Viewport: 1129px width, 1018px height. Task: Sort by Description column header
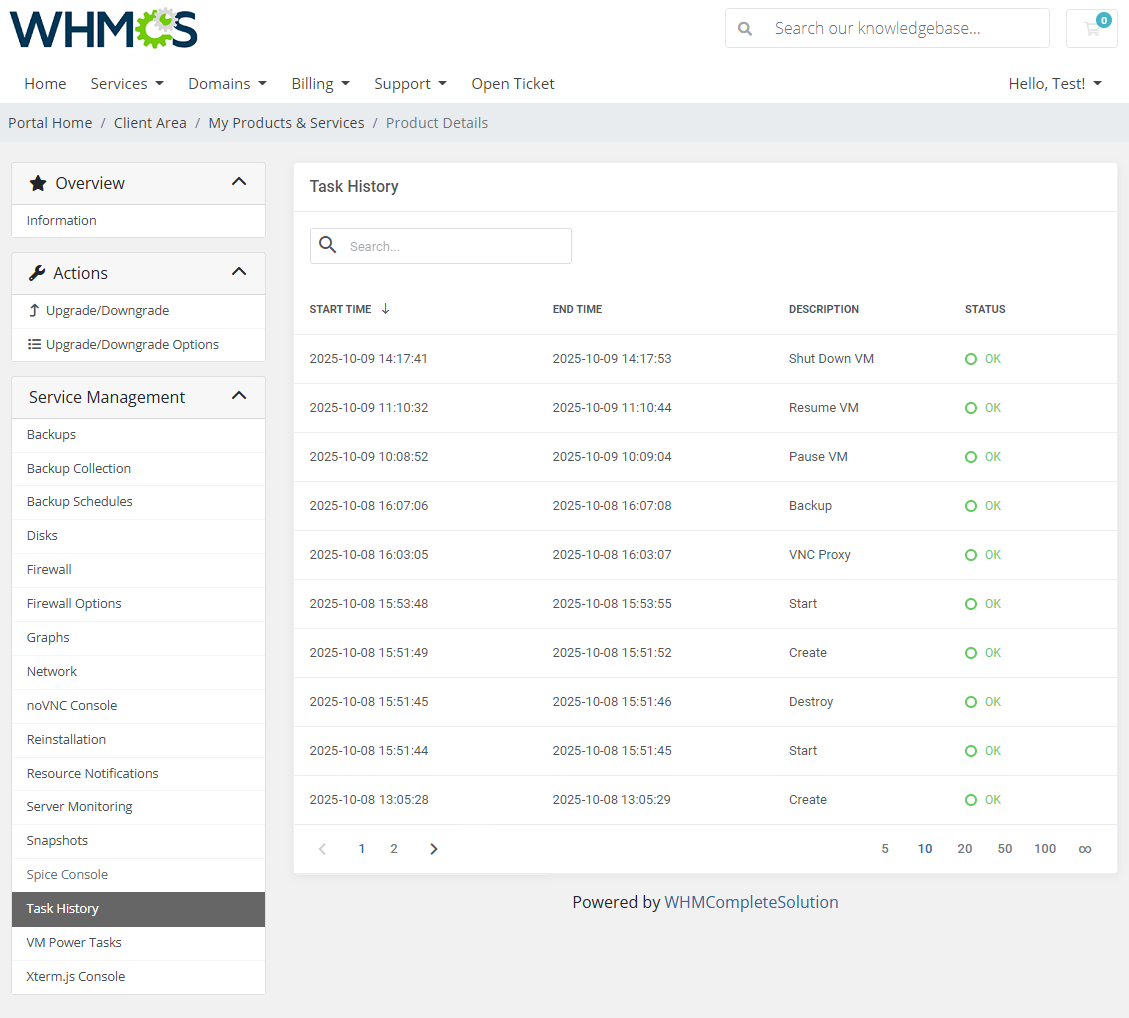point(824,309)
